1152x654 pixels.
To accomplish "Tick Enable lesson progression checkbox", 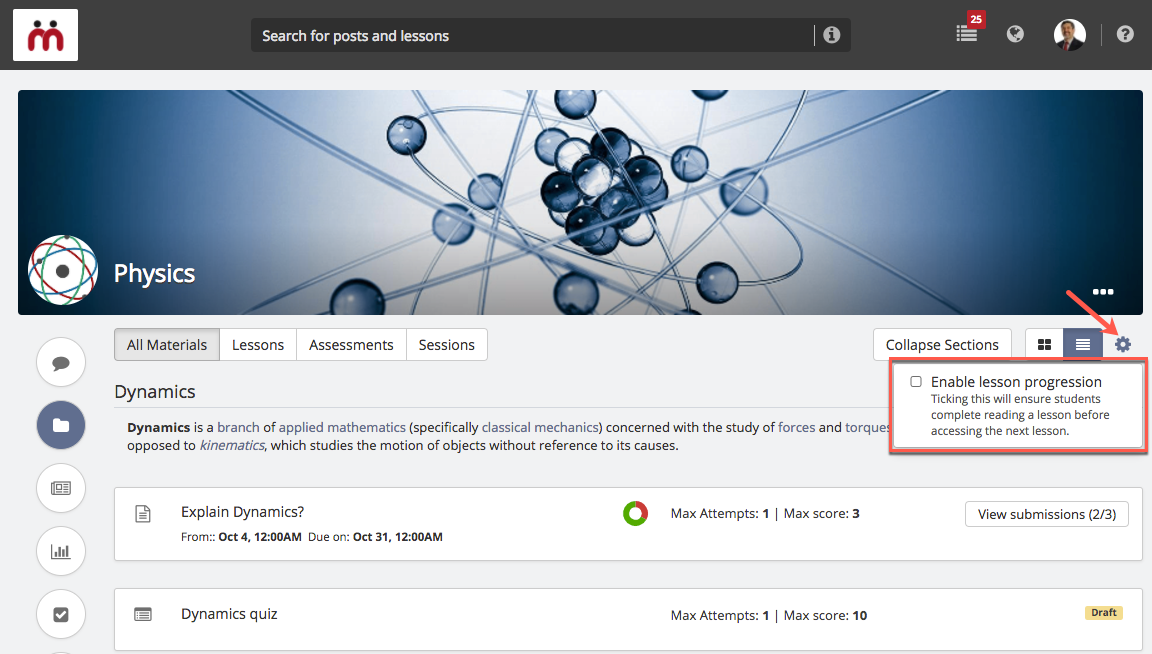I will (916, 381).
